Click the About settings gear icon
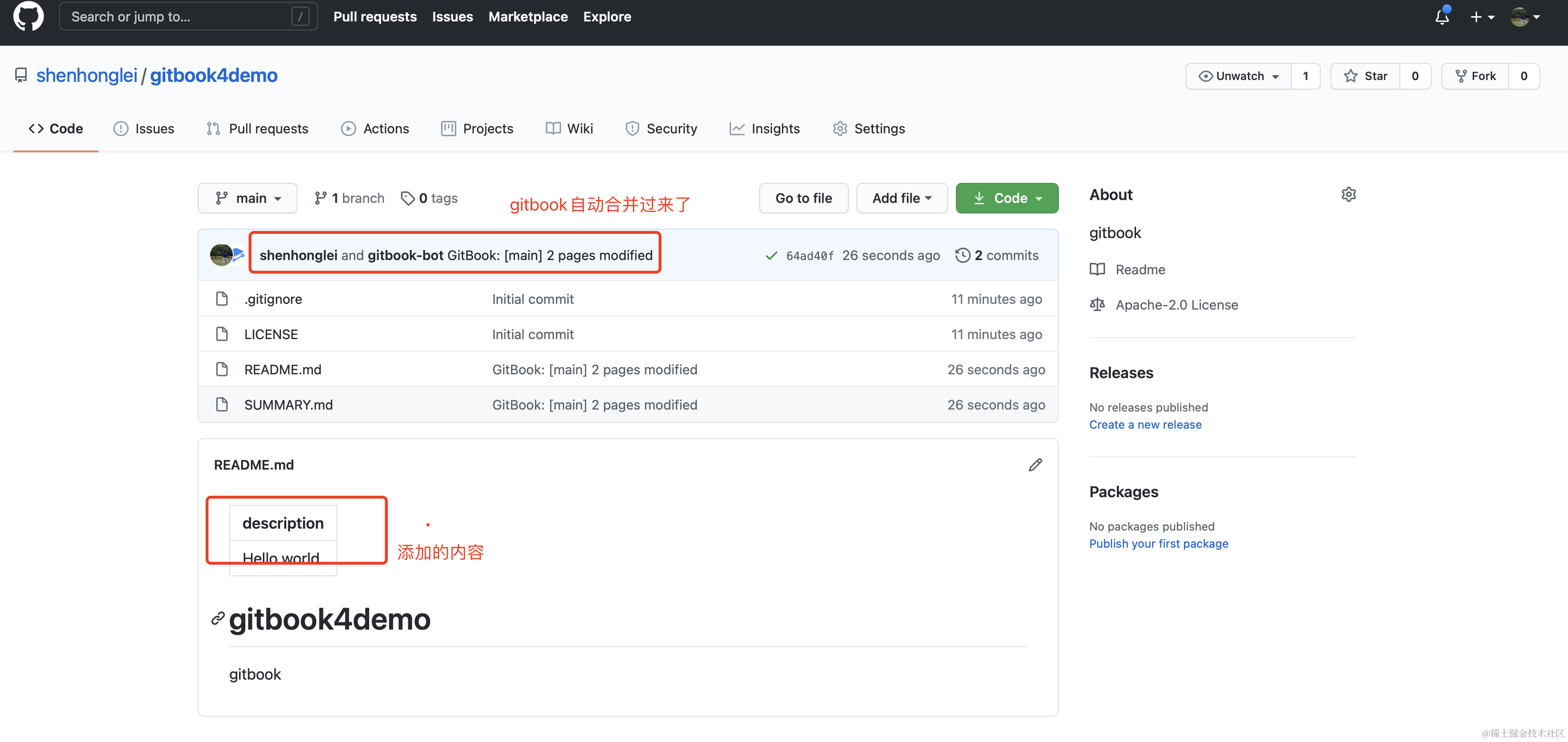The height and width of the screenshot is (742, 1568). tap(1348, 195)
